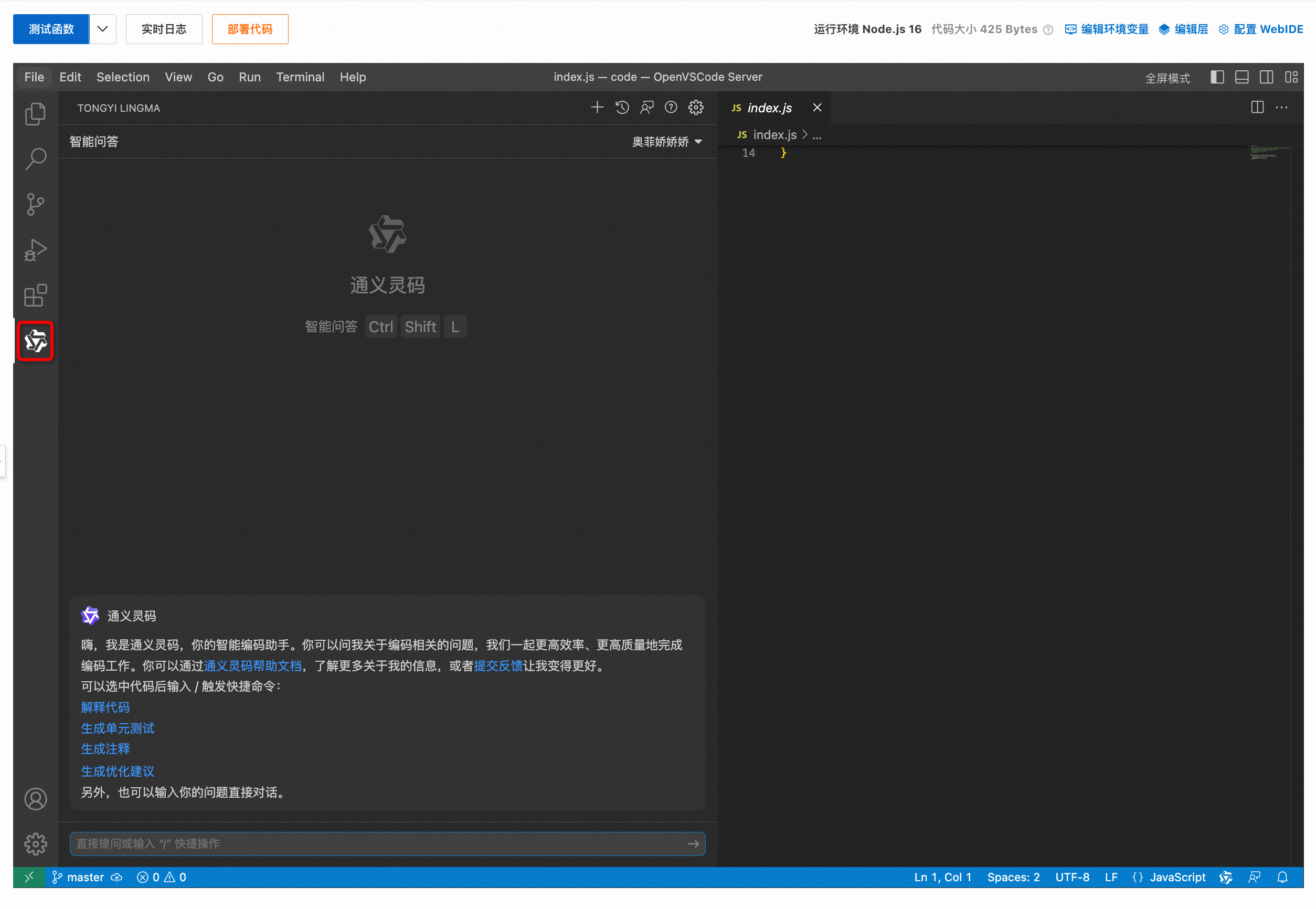The width and height of the screenshot is (1316, 909).
Task: Click the 提交反馈 link
Action: [x=498, y=666]
